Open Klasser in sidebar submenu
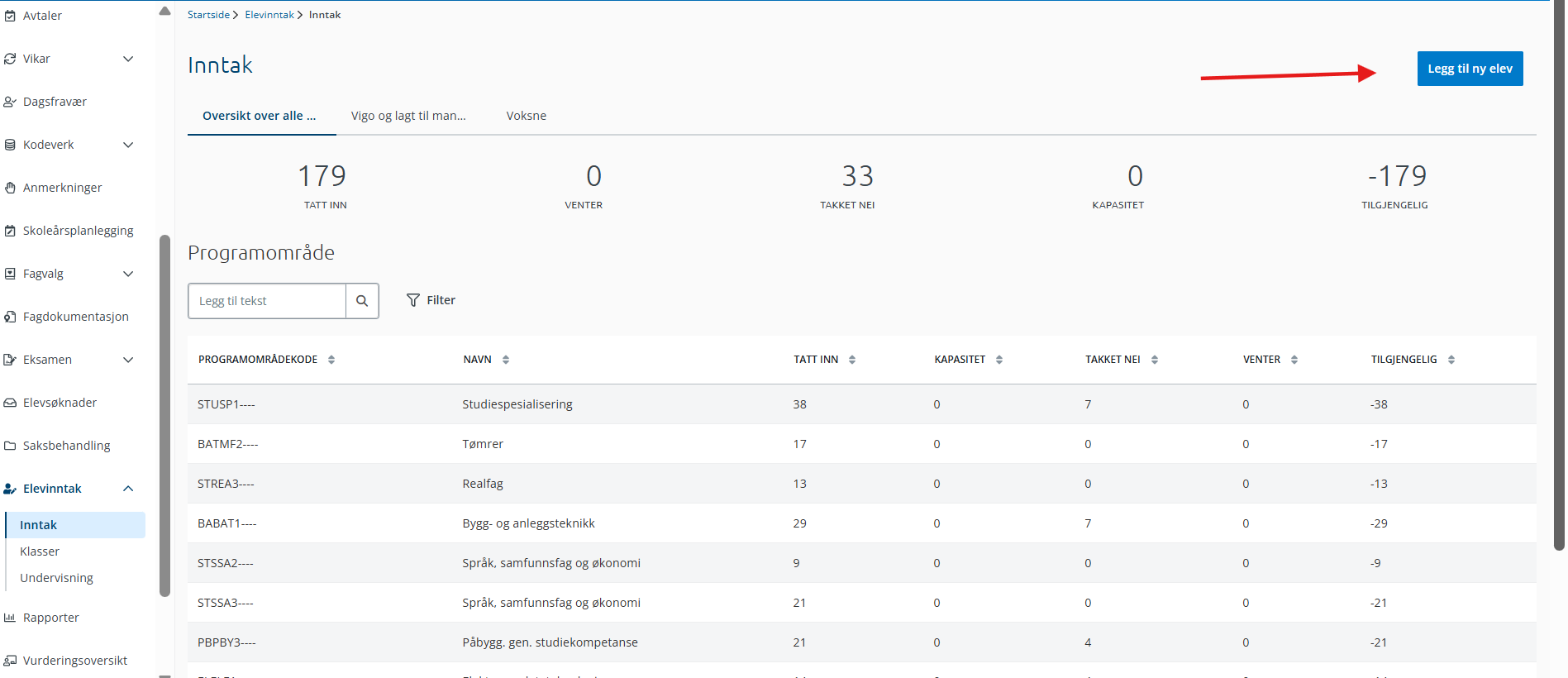1568x678 pixels. click(x=40, y=551)
